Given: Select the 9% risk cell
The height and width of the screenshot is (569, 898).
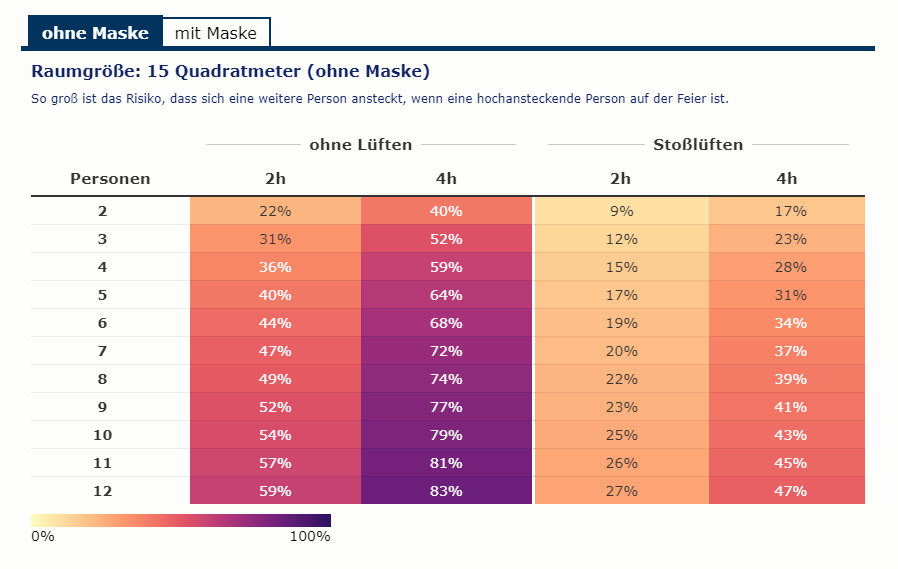Looking at the screenshot, I should point(621,211).
